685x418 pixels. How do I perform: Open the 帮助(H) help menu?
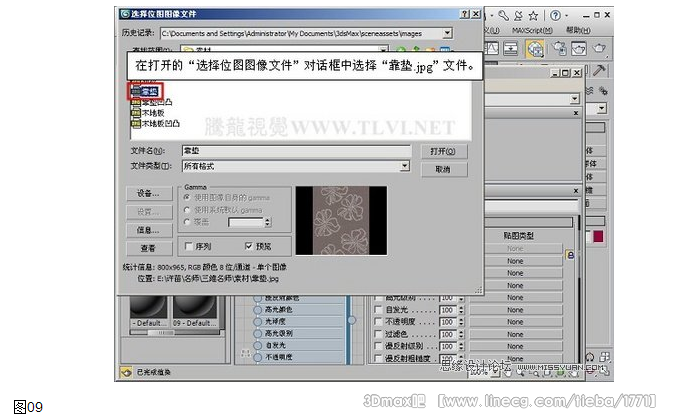[578, 30]
